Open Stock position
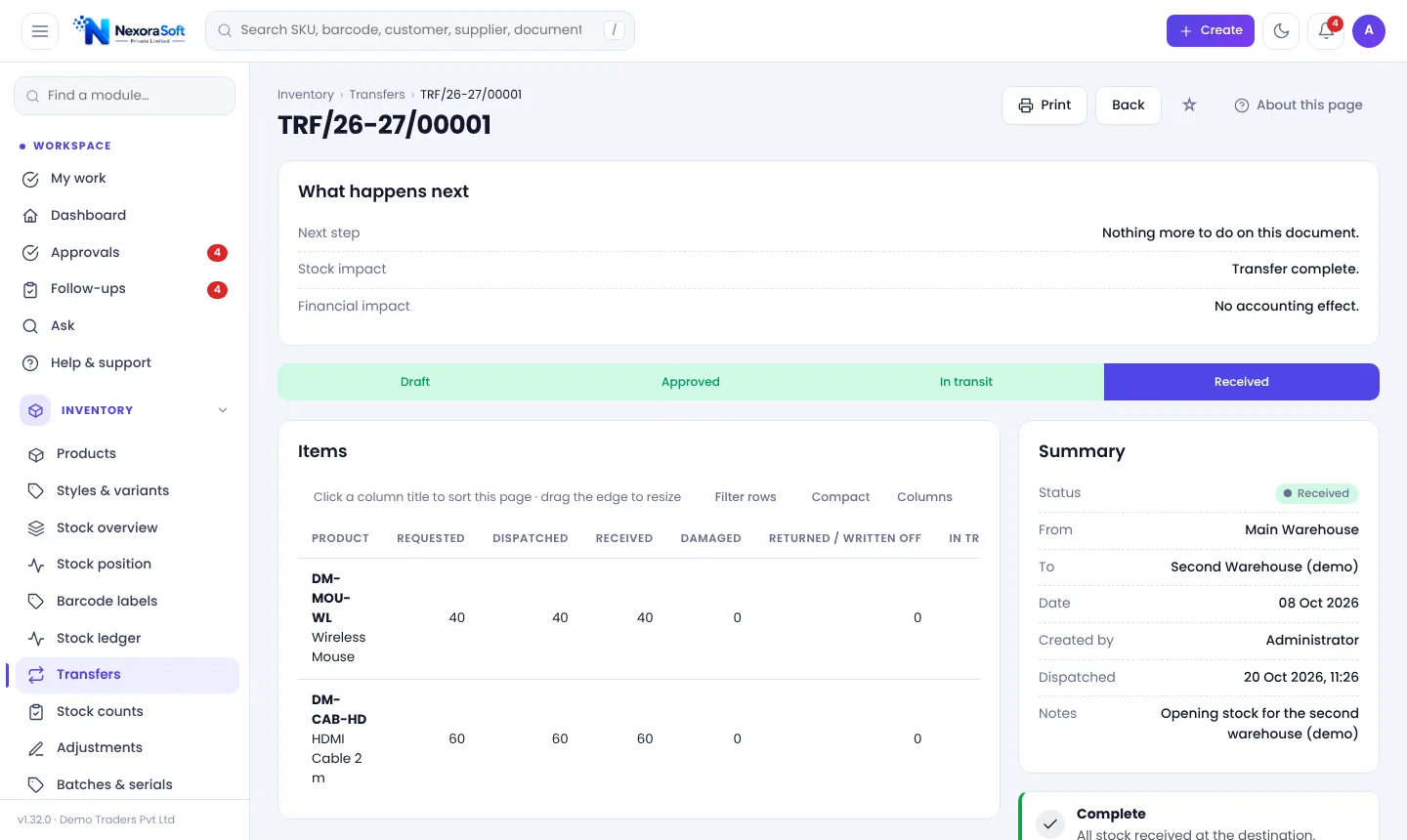Viewport: 1407px width, 840px height. click(x=127, y=565)
